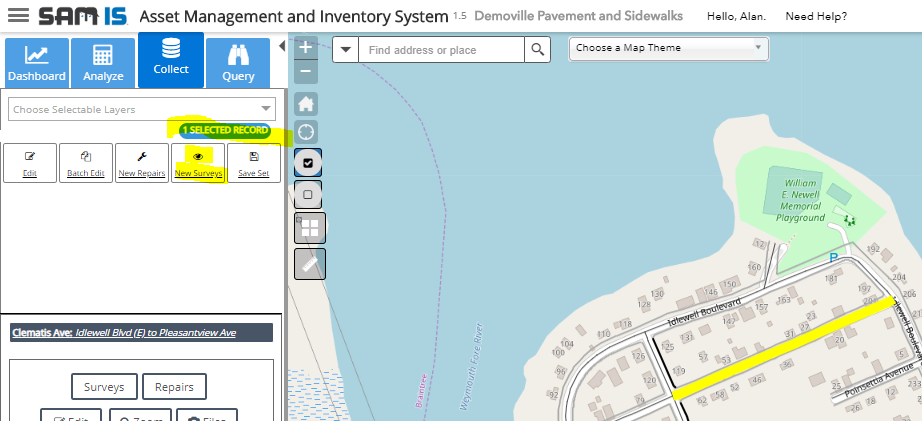
Task: Reset map to home extent
Action: 307,104
